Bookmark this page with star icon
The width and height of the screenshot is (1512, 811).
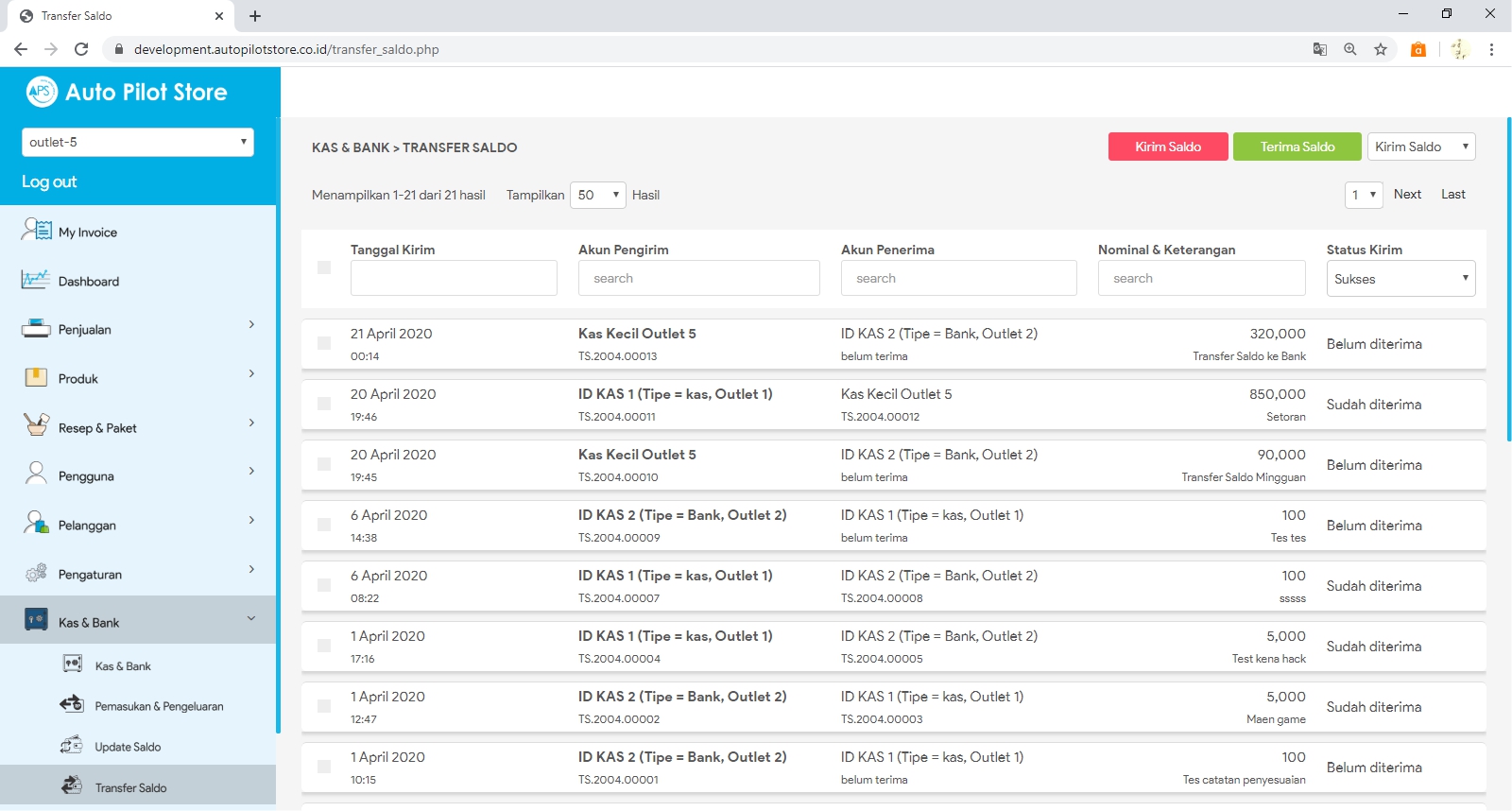click(x=1381, y=49)
